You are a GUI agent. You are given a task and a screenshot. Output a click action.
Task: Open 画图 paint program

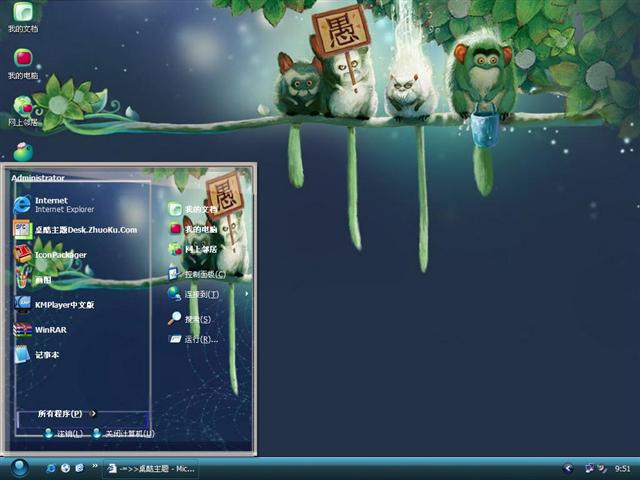[33, 280]
